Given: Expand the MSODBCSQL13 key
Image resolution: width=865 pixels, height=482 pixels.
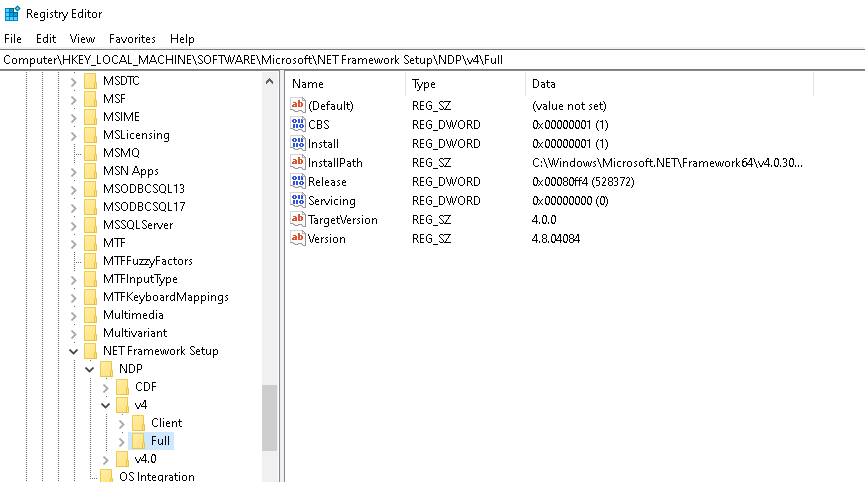Looking at the screenshot, I should [73, 190].
